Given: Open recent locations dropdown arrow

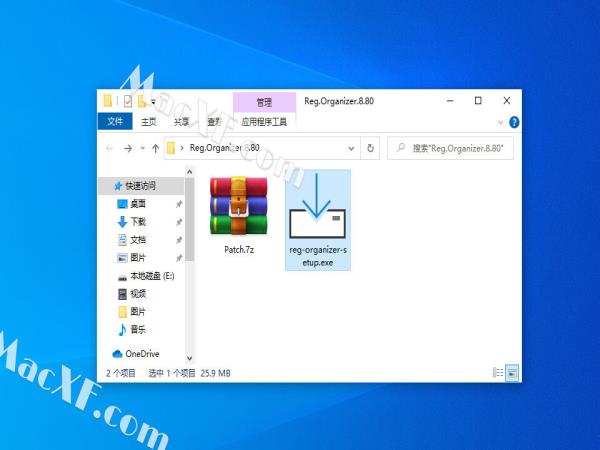Looking at the screenshot, I should 143,148.
